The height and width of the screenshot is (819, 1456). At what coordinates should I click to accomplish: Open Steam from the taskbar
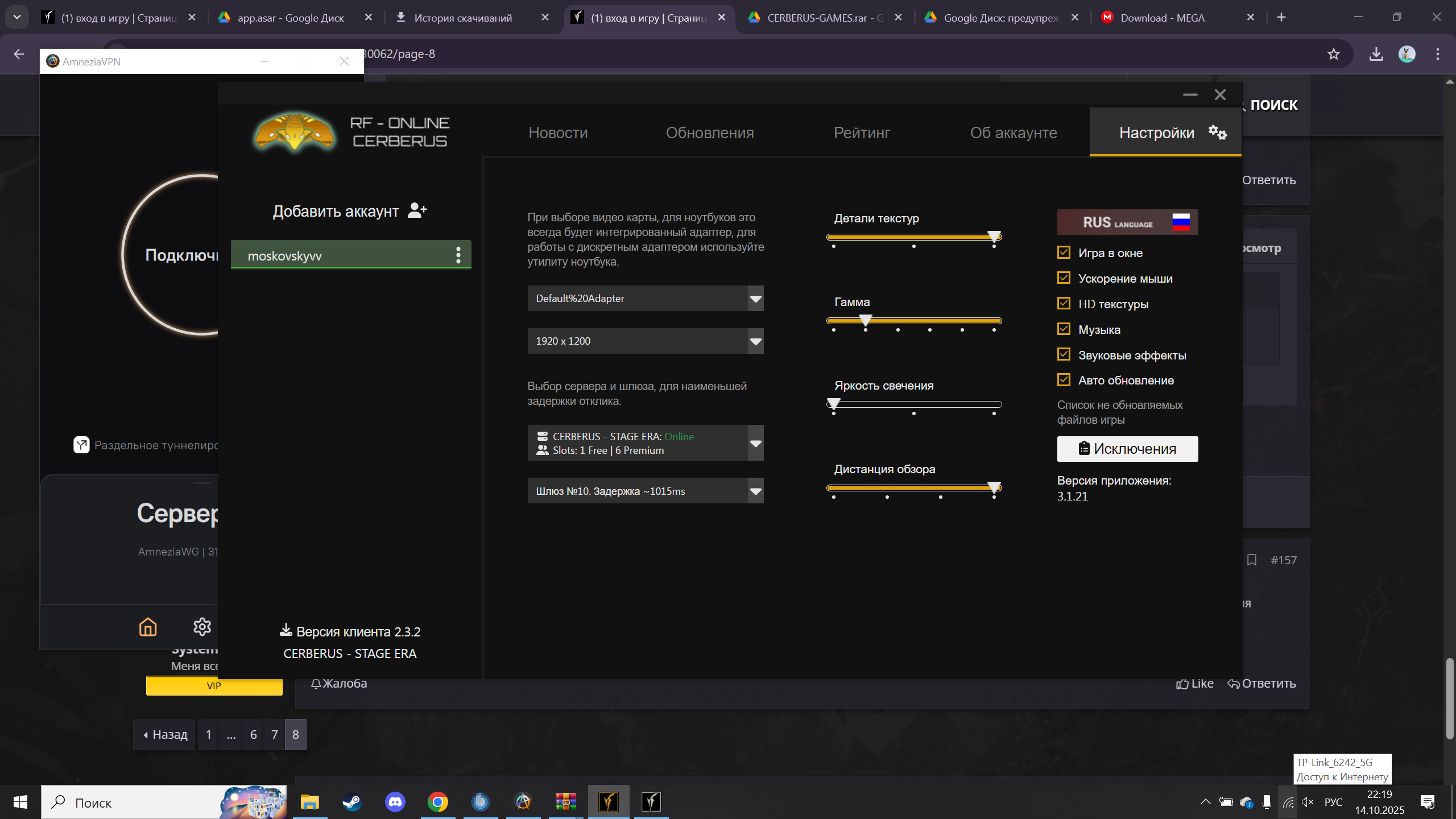pyautogui.click(x=352, y=802)
